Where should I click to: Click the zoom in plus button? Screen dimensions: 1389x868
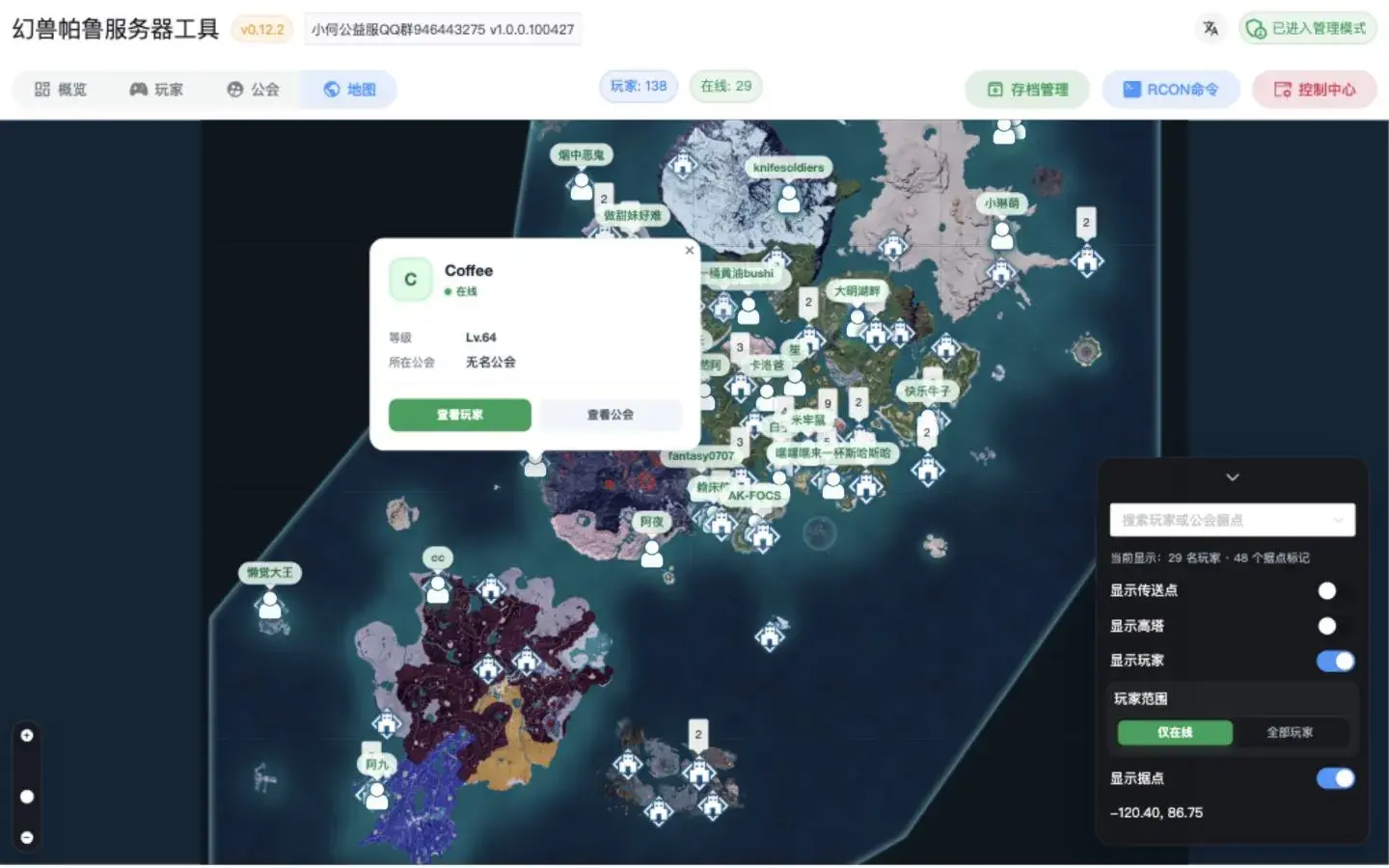pos(27,736)
